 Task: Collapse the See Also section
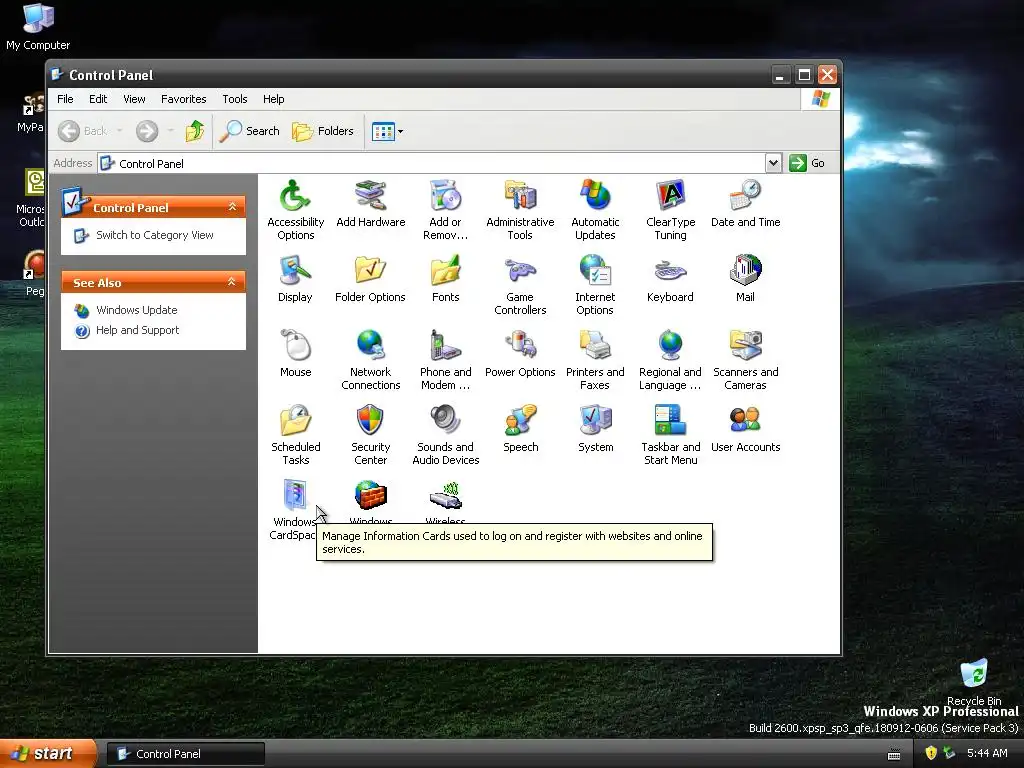[232, 282]
